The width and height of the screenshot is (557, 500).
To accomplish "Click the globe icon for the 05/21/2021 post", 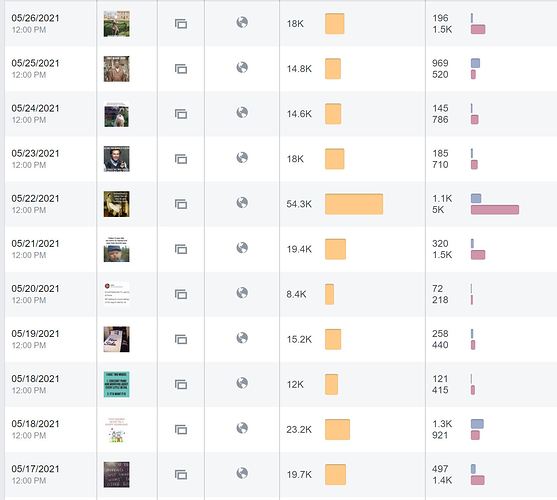I will (x=242, y=248).
